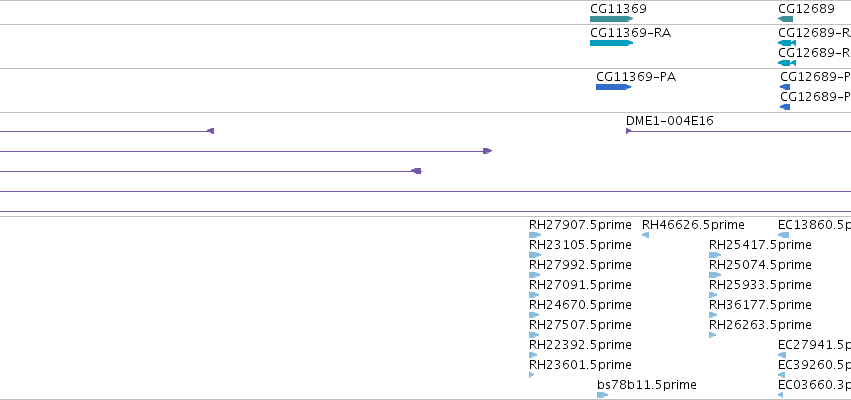This screenshot has width=851, height=400.
Task: Open the CG11369-RA label
Action: [631, 33]
